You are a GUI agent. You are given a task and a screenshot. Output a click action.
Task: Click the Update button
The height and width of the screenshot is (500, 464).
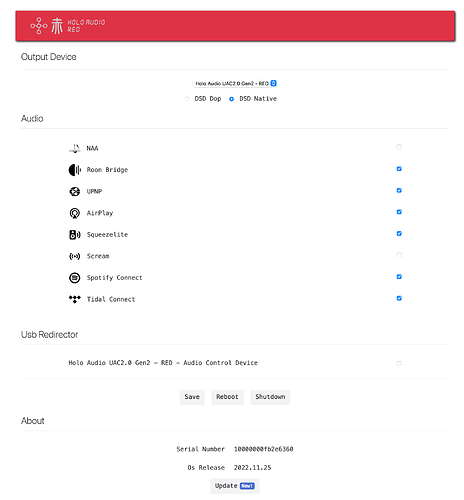[x=235, y=486]
